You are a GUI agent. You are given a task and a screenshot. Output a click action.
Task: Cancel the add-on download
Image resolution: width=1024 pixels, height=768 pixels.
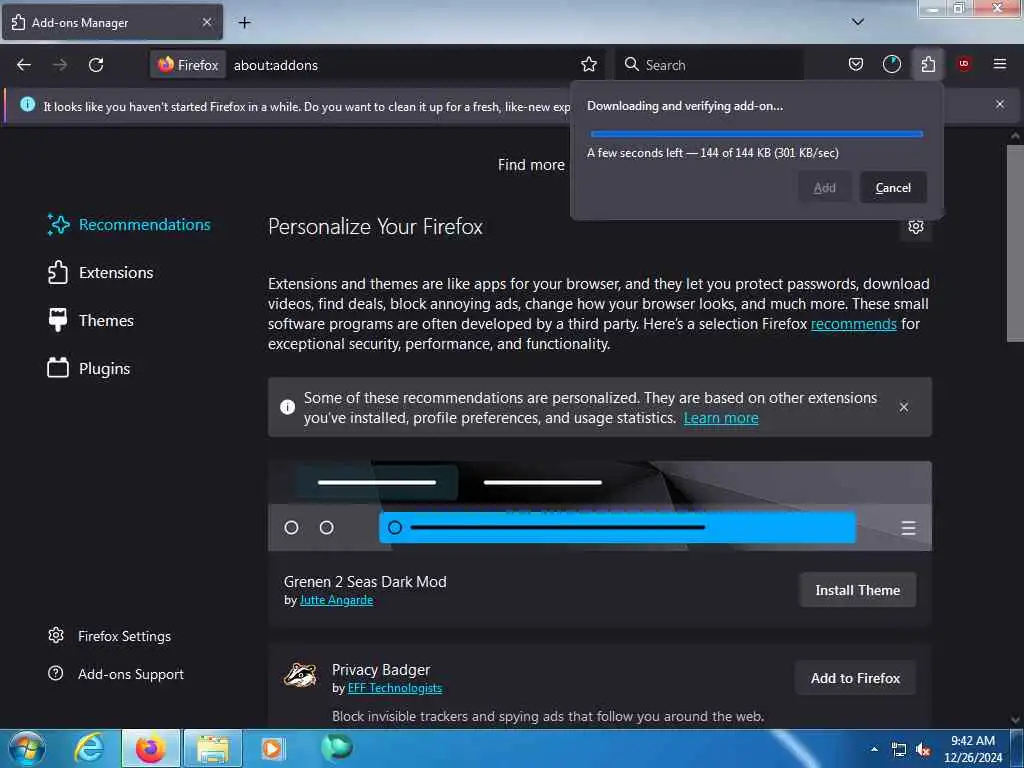coord(893,187)
